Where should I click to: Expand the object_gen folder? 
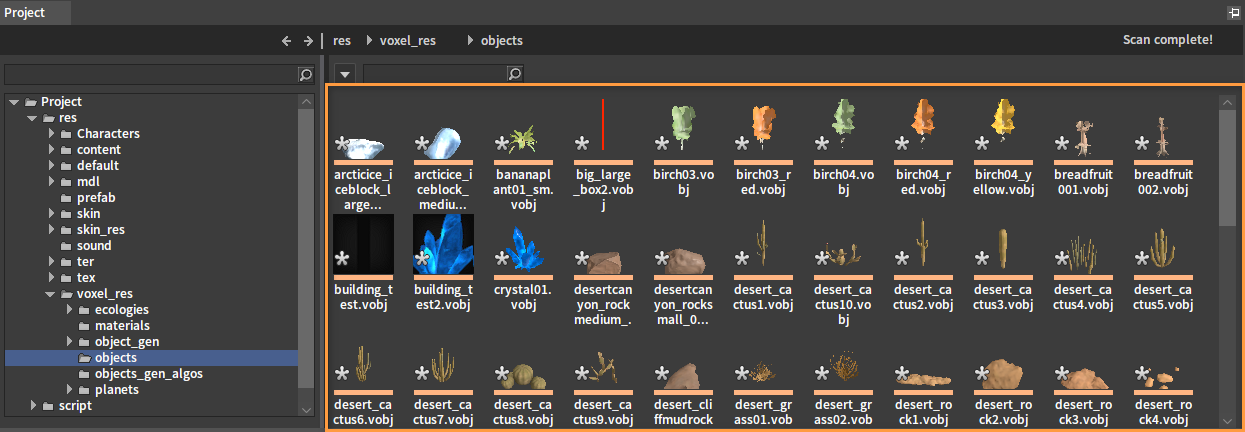(69, 342)
